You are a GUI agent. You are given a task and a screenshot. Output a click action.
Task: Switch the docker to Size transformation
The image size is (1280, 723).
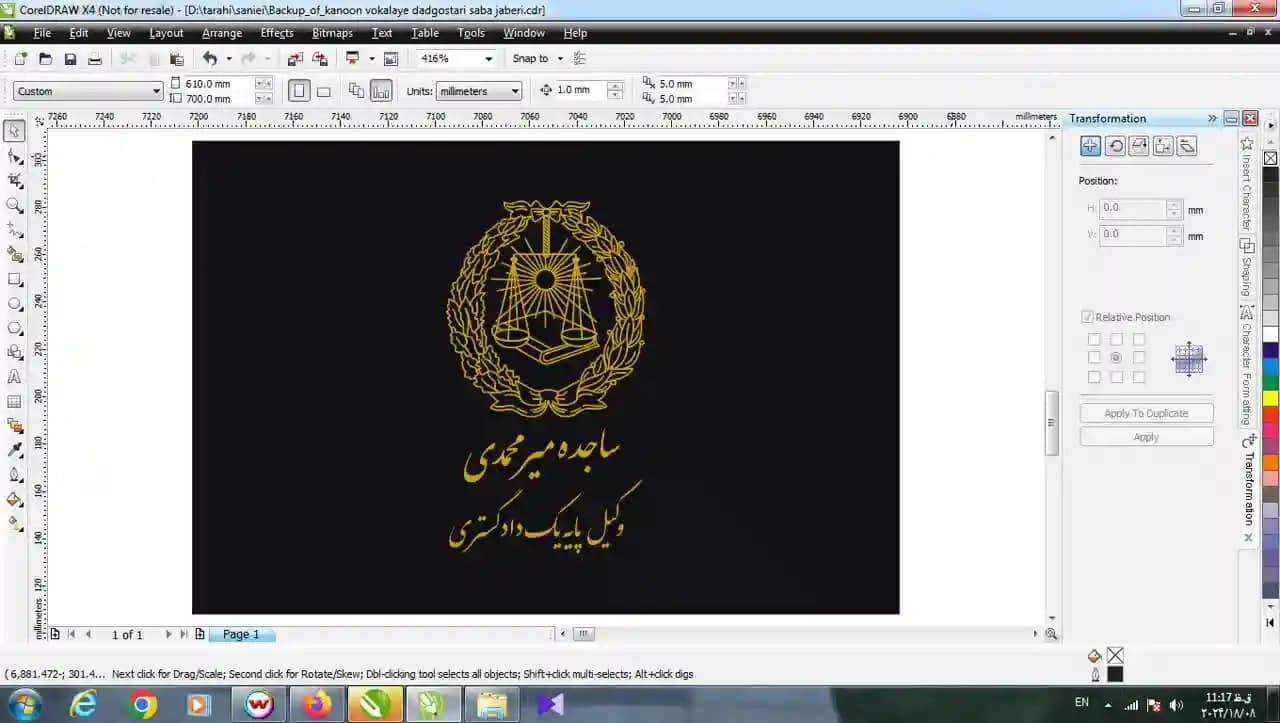coord(1163,146)
